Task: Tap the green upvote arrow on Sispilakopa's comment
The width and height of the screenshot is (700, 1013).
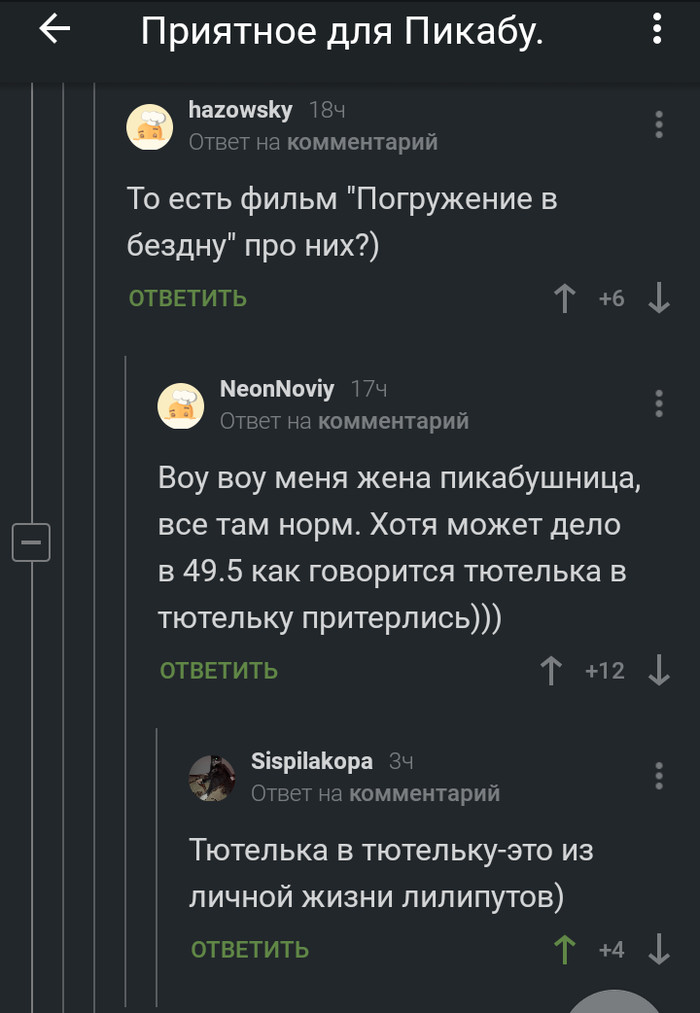Action: [564, 950]
